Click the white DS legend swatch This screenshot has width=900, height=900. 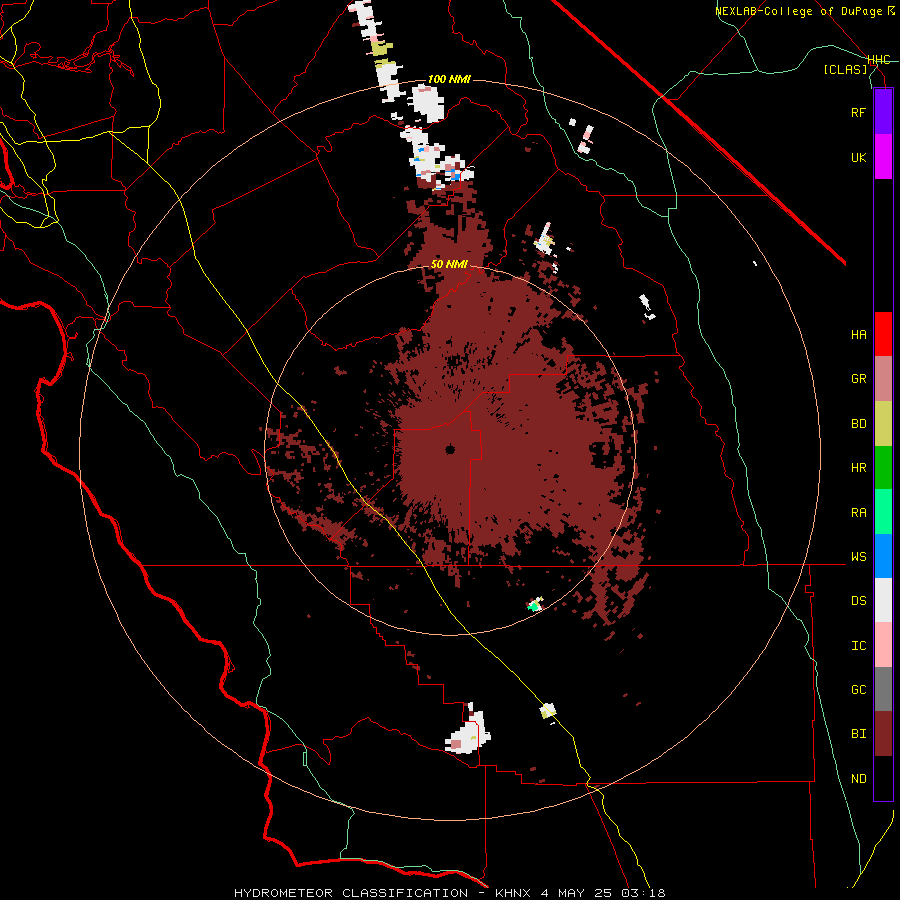click(883, 600)
